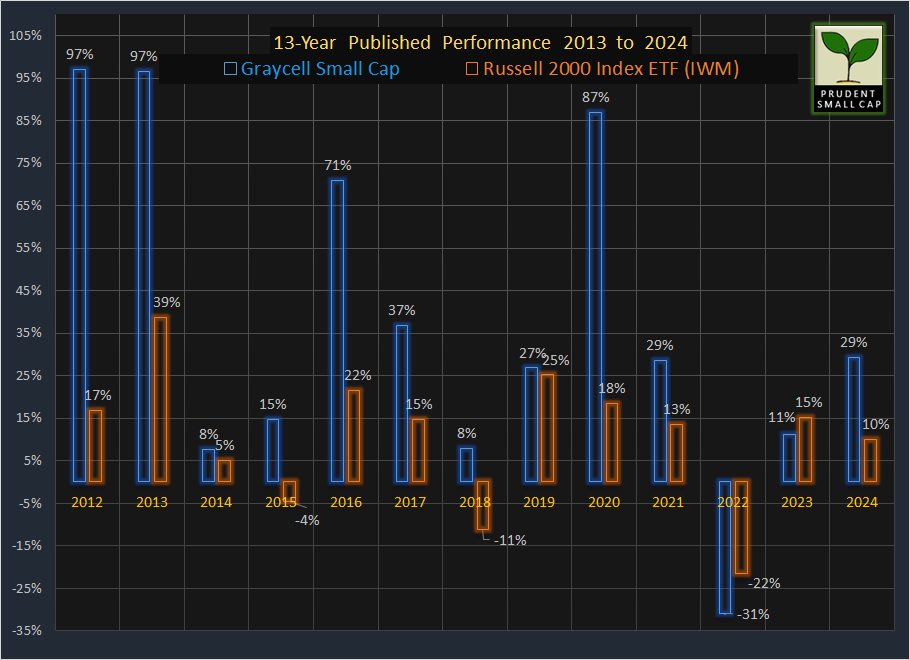Click the '55%' y-axis label
Image resolution: width=910 pixels, height=660 pixels.
[29, 248]
